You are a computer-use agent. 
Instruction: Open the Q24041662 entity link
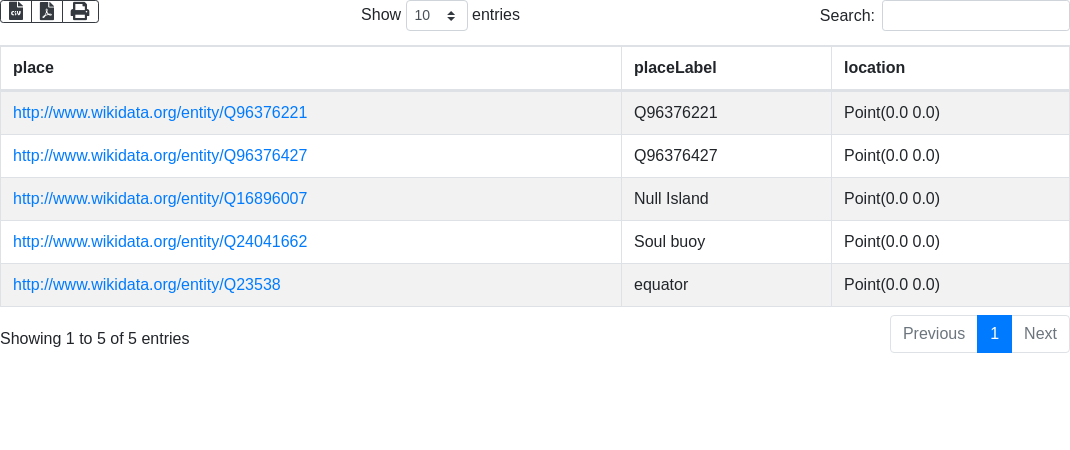(160, 242)
